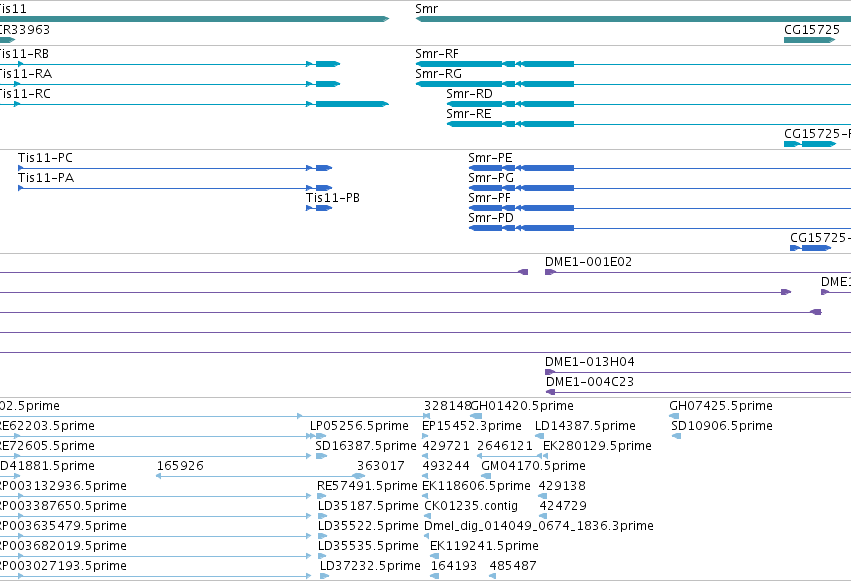
Task: Click the Tis11-RC thick exon bar
Action: [352, 104]
